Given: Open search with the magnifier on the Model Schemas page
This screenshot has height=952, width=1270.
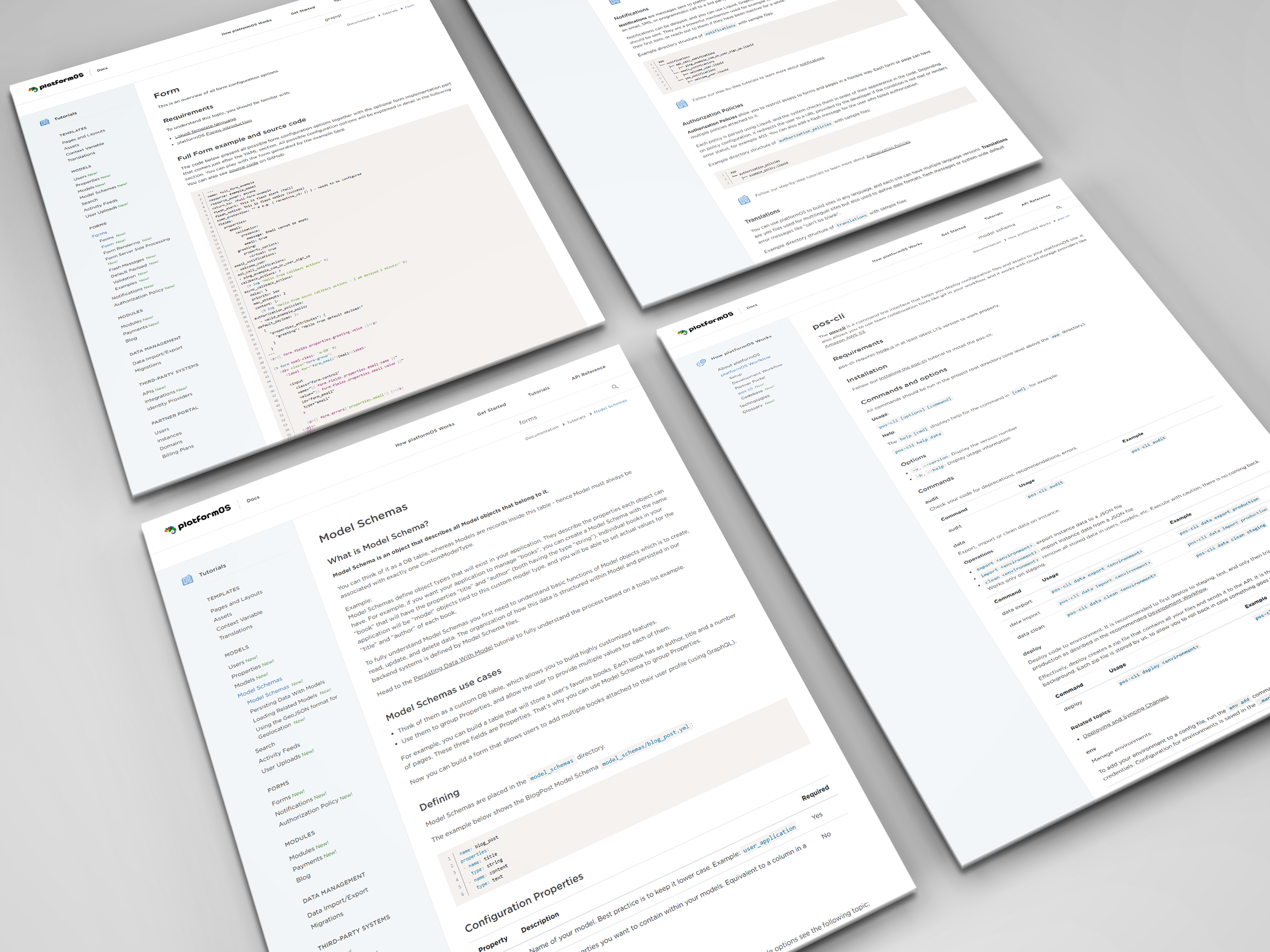Looking at the screenshot, I should click(615, 386).
